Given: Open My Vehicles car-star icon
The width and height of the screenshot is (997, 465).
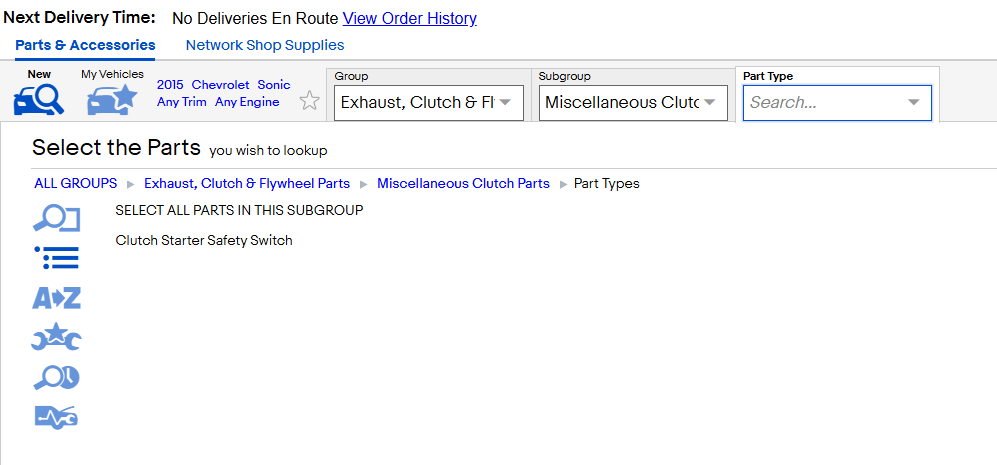Looking at the screenshot, I should click(112, 100).
